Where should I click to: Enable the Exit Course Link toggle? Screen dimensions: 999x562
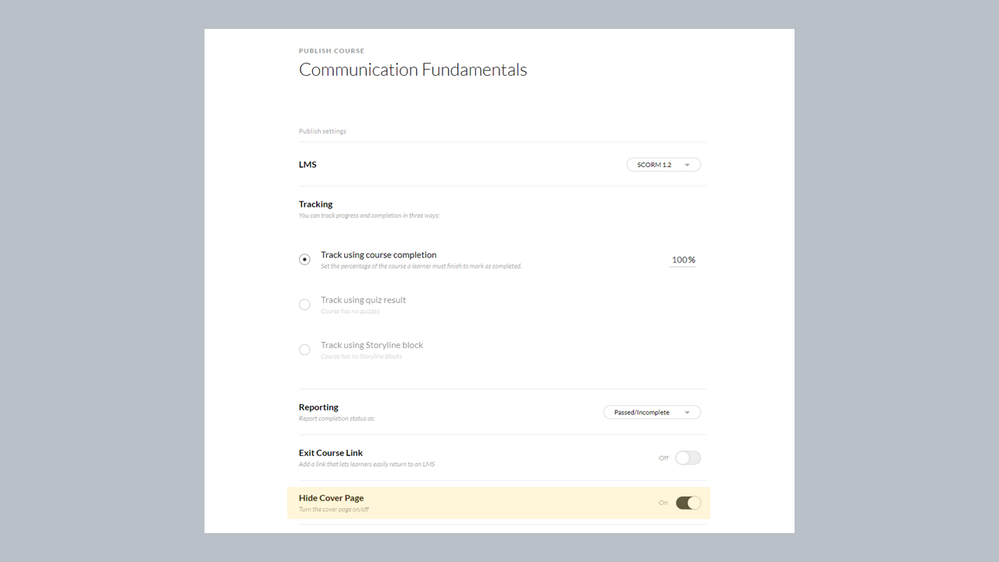(x=688, y=458)
